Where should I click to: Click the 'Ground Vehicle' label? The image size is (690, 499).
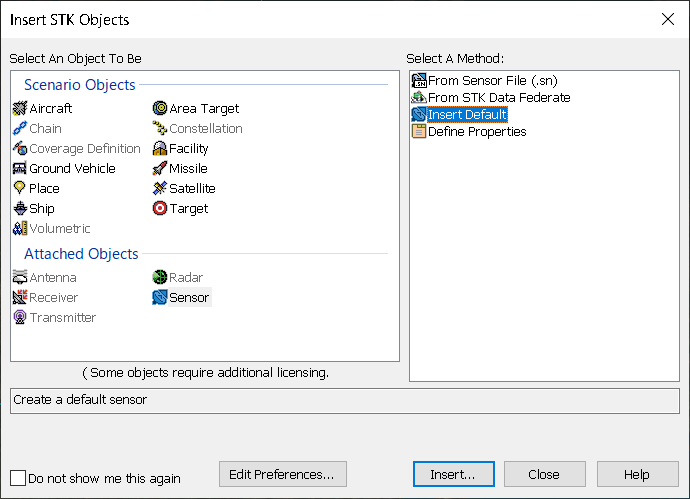72,169
